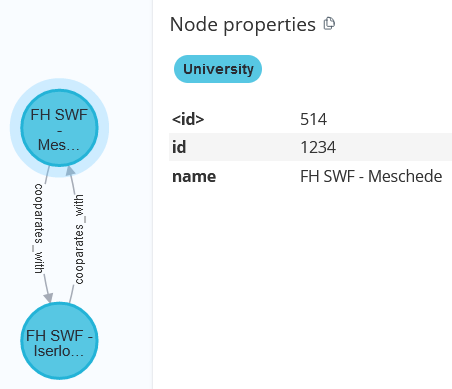Click the name value FH SWF - Meschede
452x389 pixels.
(371, 176)
